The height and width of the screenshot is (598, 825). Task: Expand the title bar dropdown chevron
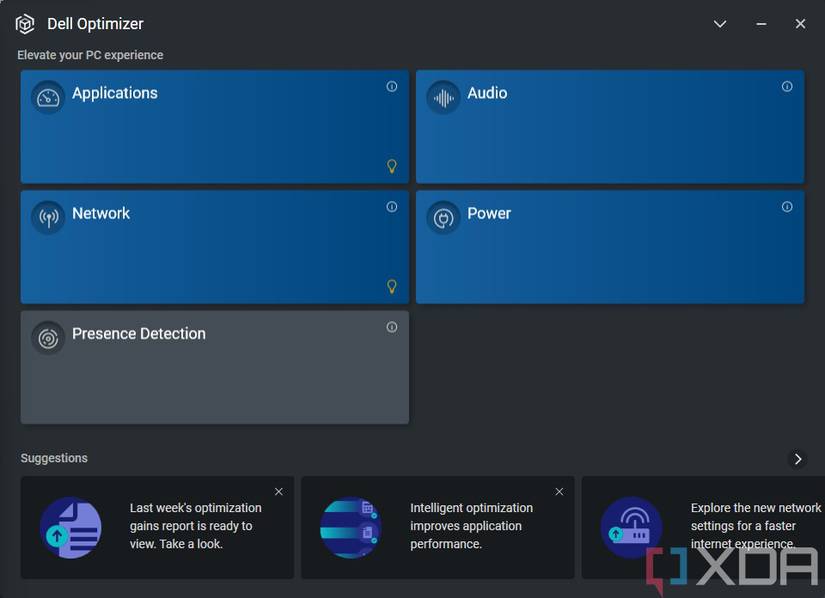(x=720, y=24)
